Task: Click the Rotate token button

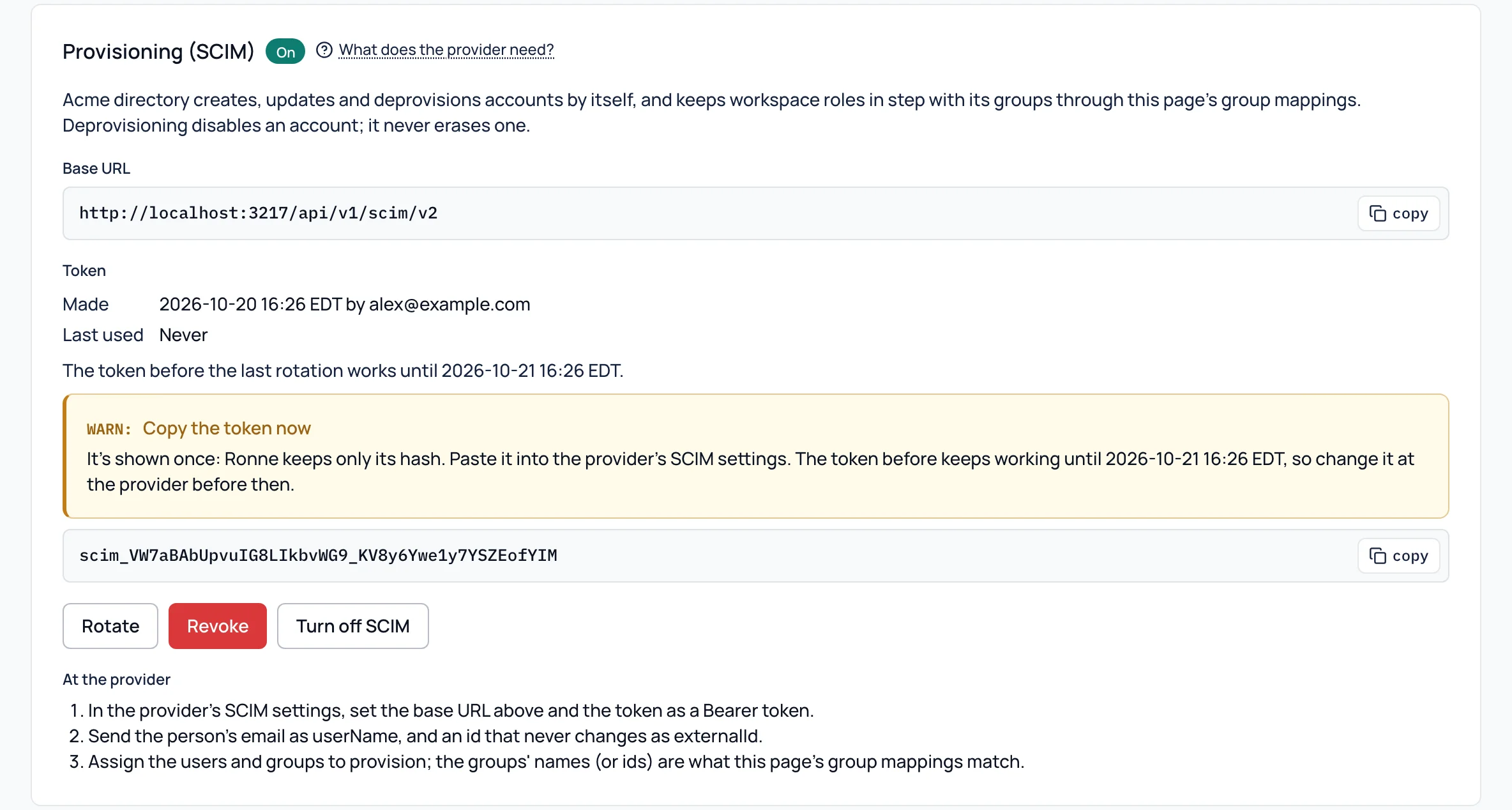Action: click(x=110, y=626)
